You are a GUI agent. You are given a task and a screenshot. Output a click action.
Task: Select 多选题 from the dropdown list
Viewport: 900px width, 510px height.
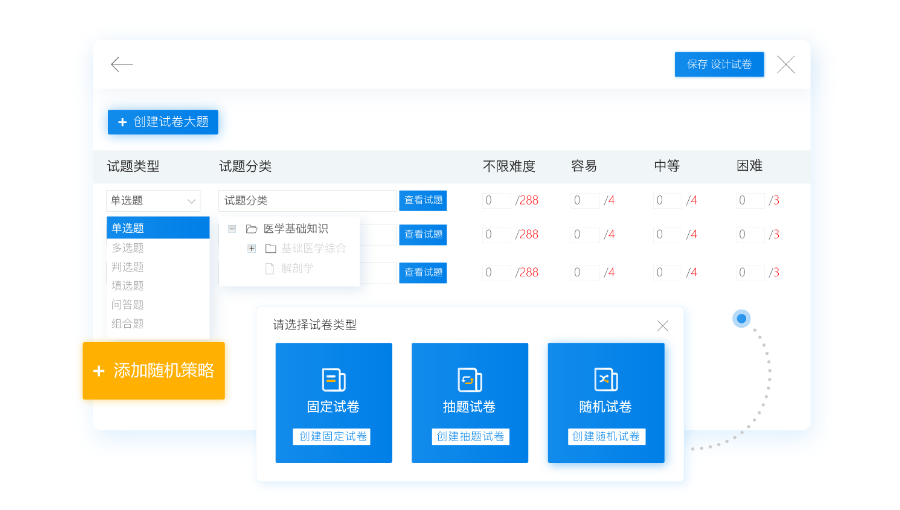pyautogui.click(x=128, y=247)
